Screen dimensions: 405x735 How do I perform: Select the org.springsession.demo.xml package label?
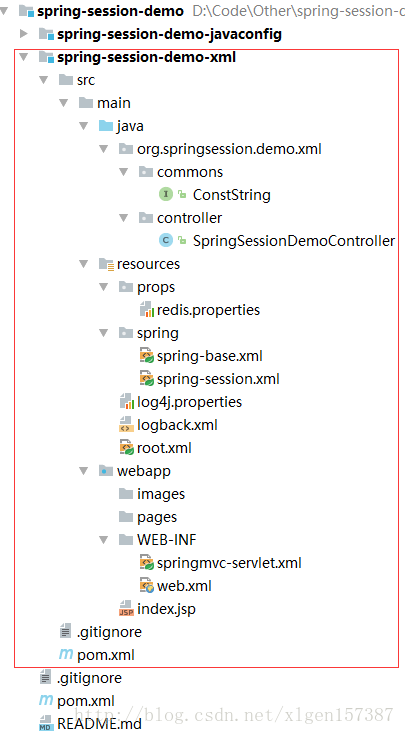point(229,149)
